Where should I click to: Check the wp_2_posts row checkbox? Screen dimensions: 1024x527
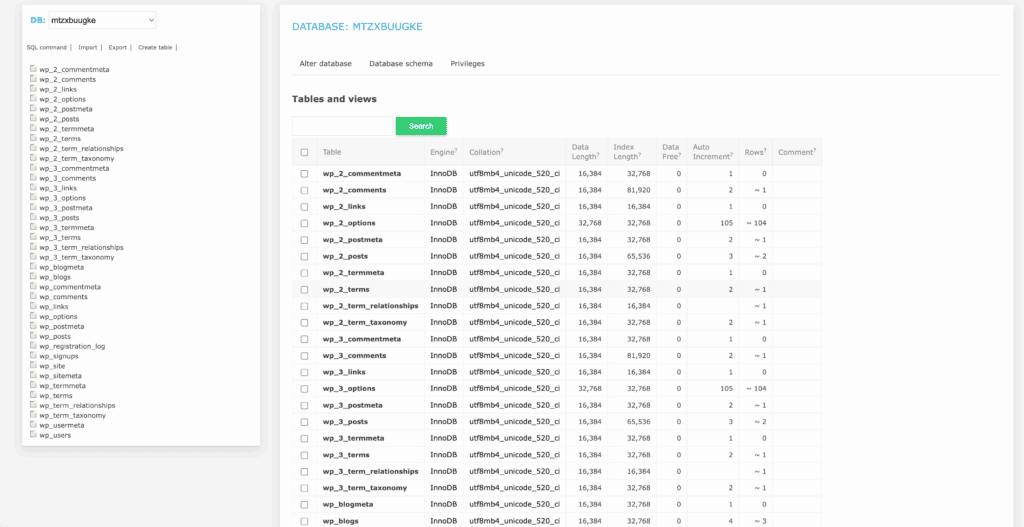[304, 256]
